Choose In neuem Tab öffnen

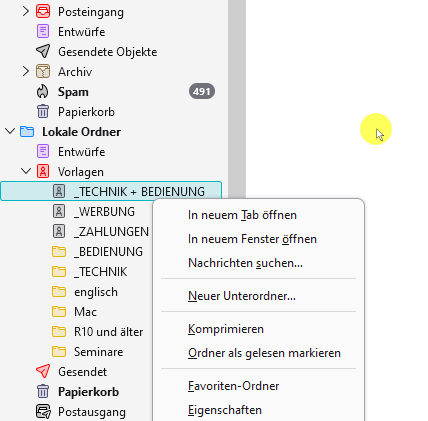[242, 215]
